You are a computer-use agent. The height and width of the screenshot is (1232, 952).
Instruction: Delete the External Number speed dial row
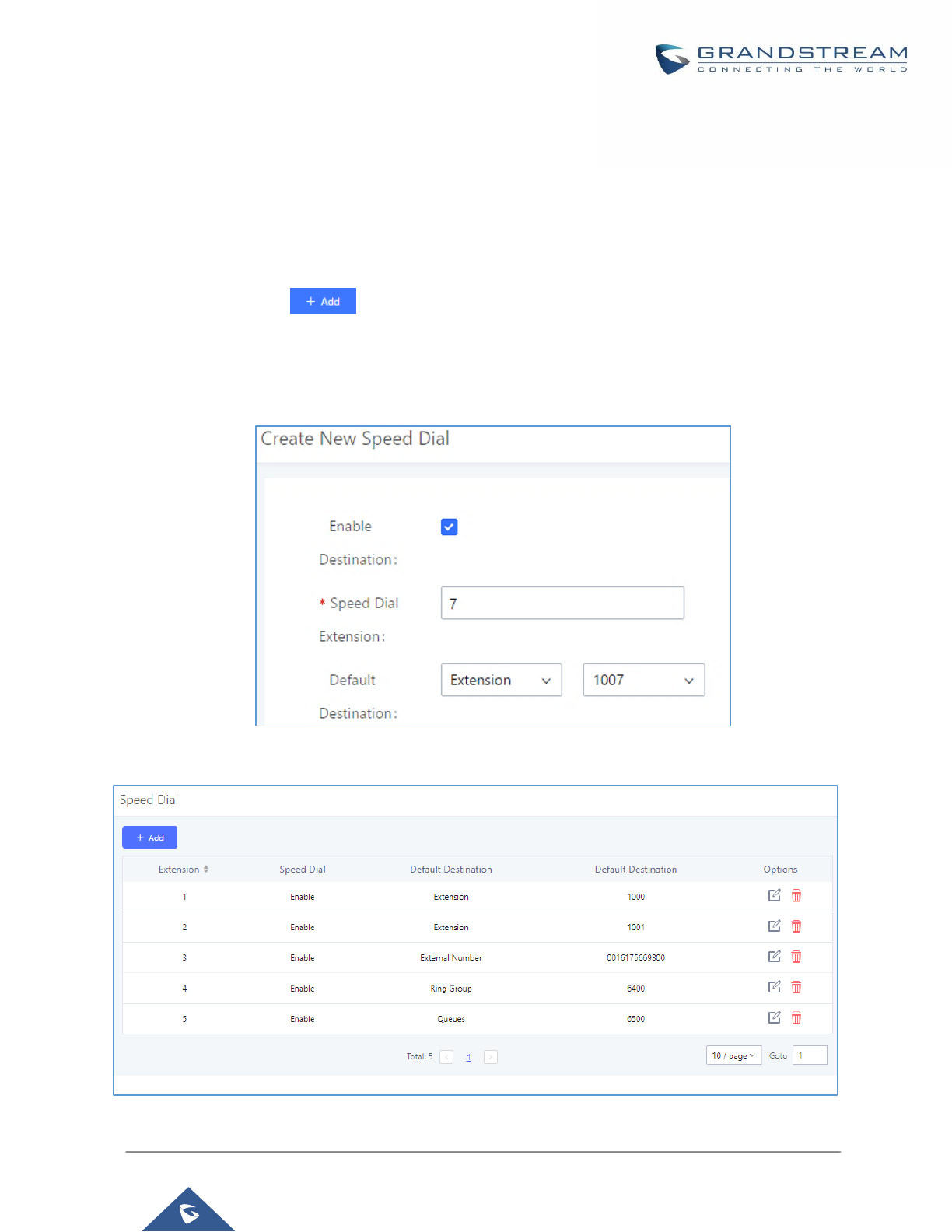(796, 957)
